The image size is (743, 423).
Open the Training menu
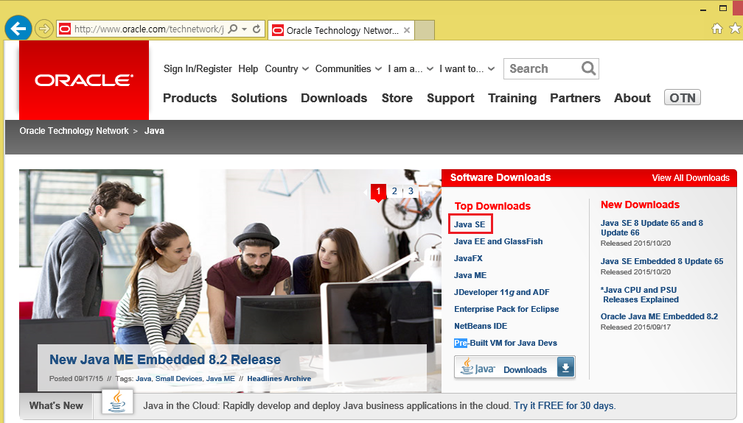(x=512, y=98)
